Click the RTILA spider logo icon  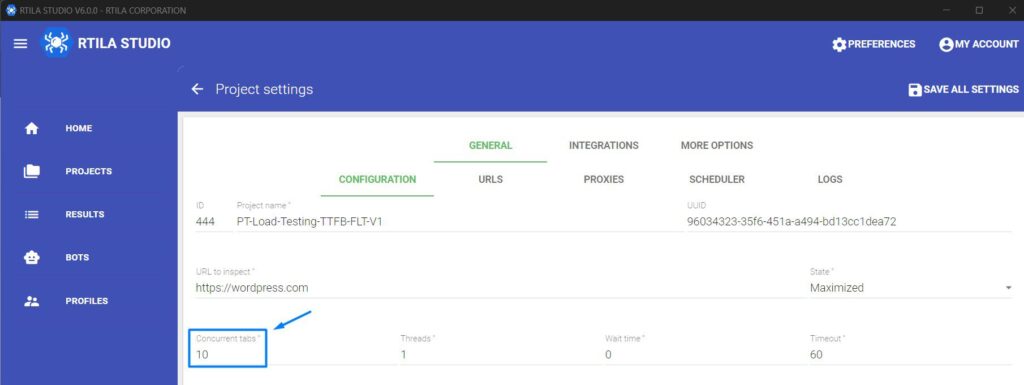click(x=56, y=43)
